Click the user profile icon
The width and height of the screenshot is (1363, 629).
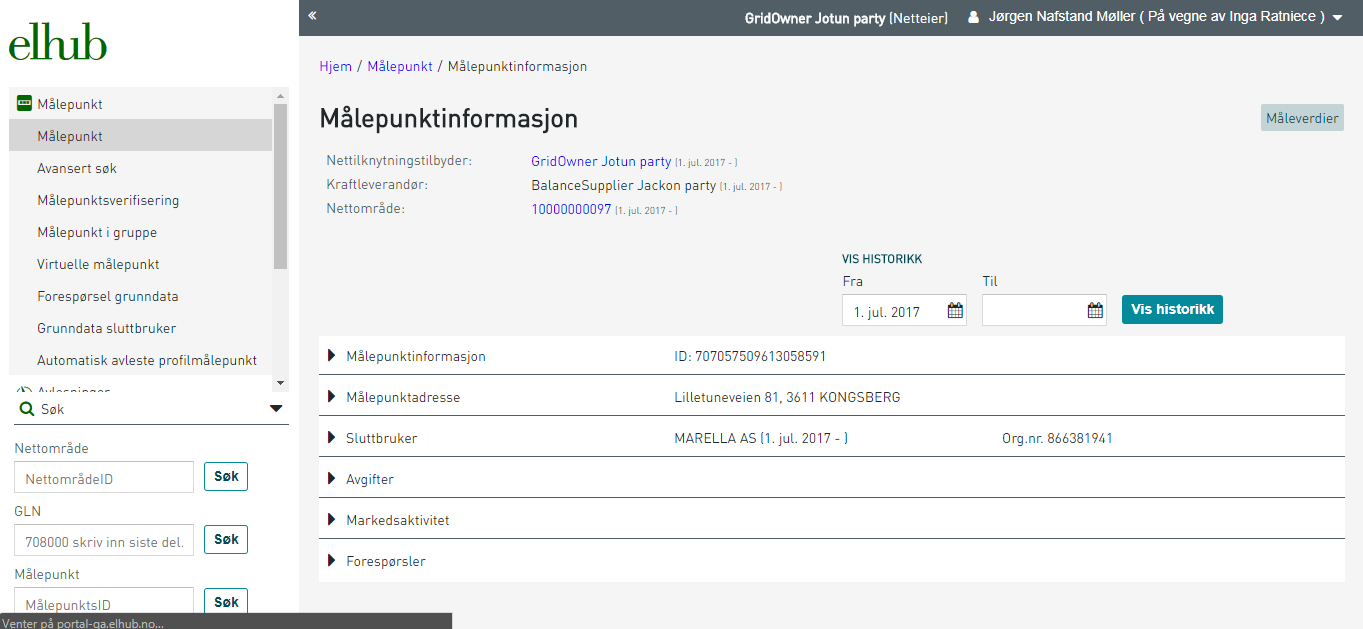pos(973,17)
